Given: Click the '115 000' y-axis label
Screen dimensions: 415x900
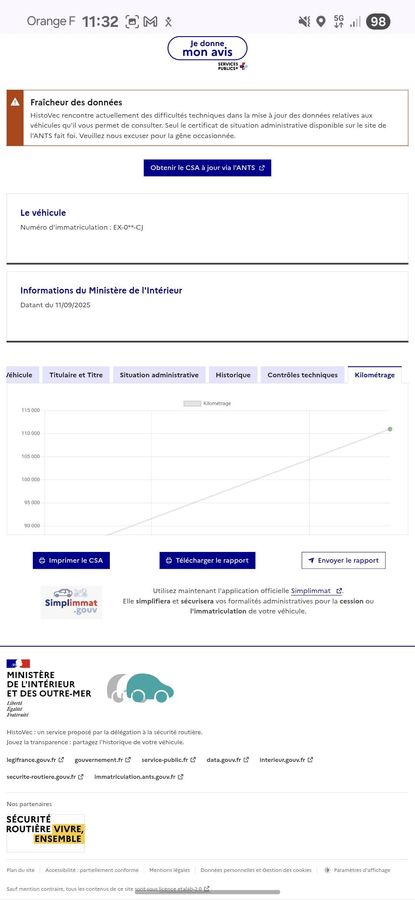Looking at the screenshot, I should (30, 410).
